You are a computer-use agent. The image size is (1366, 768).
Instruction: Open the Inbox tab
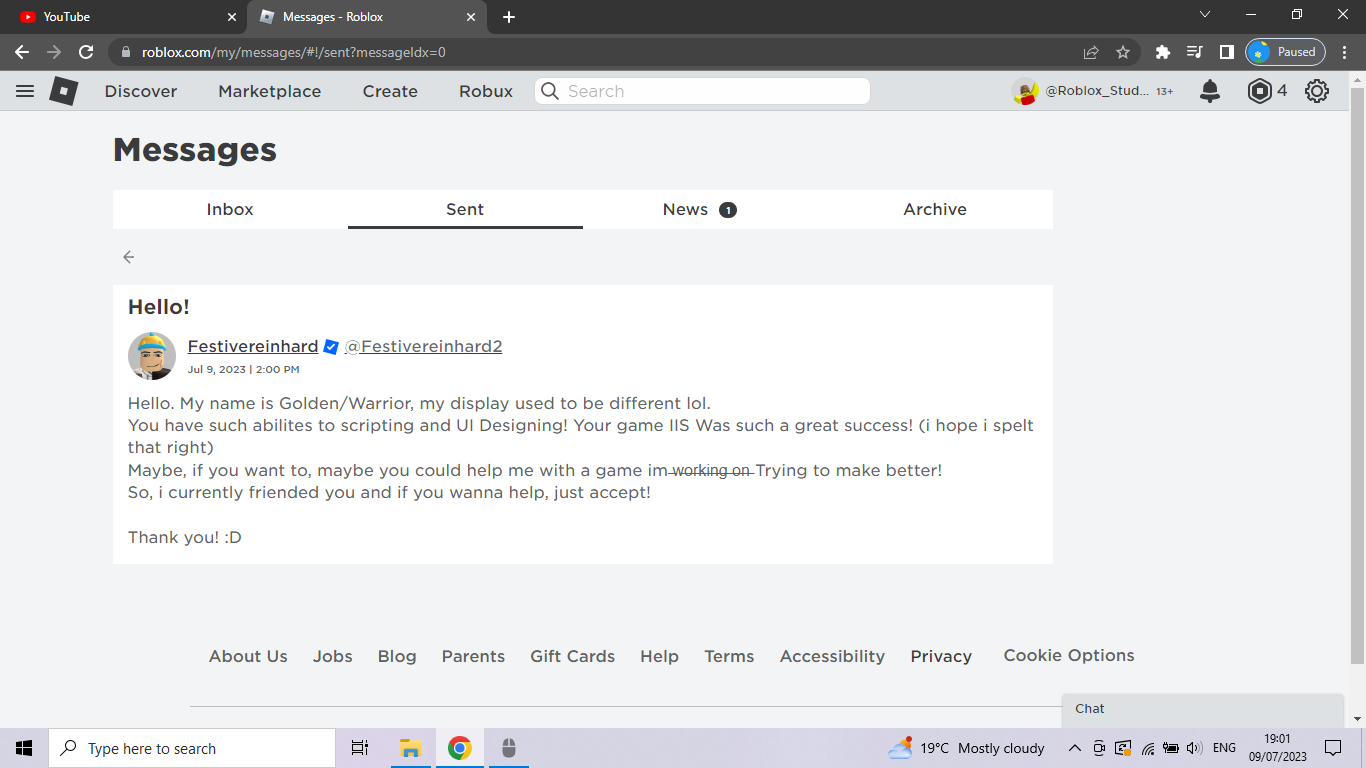230,209
